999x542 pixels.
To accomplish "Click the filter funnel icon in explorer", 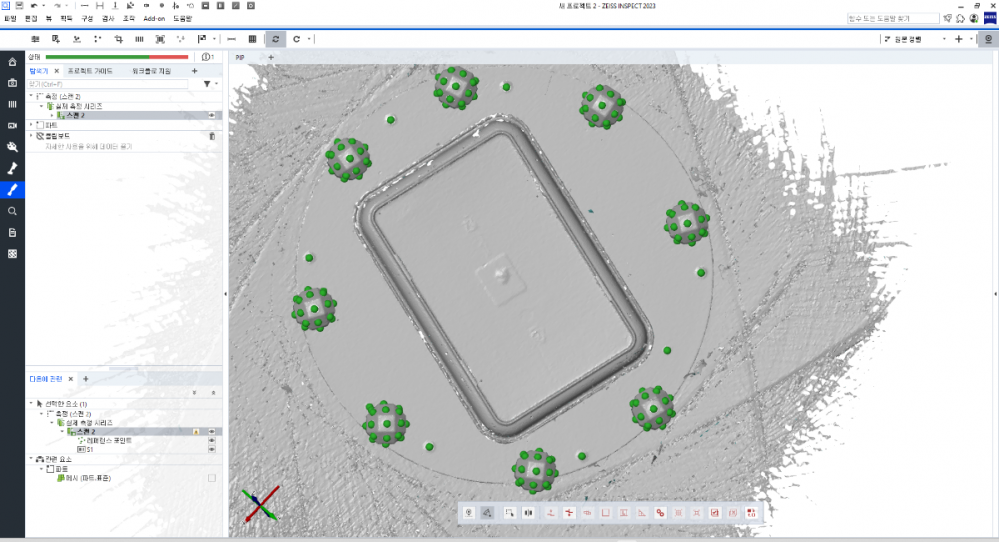I will [x=207, y=84].
